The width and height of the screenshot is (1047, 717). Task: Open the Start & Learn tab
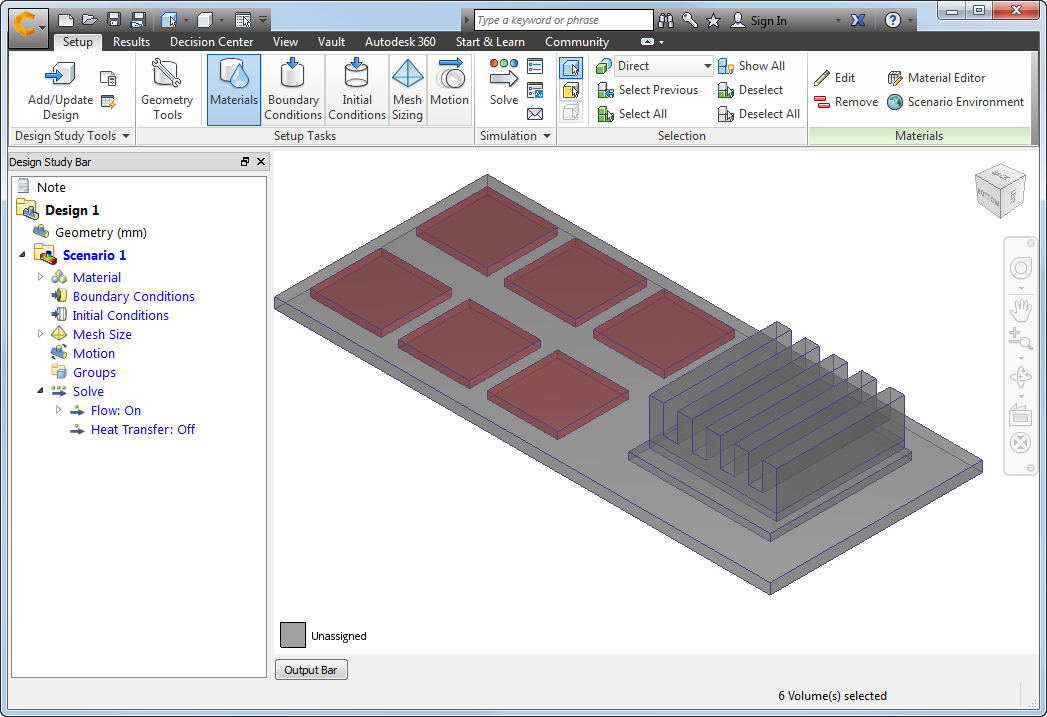tap(490, 42)
